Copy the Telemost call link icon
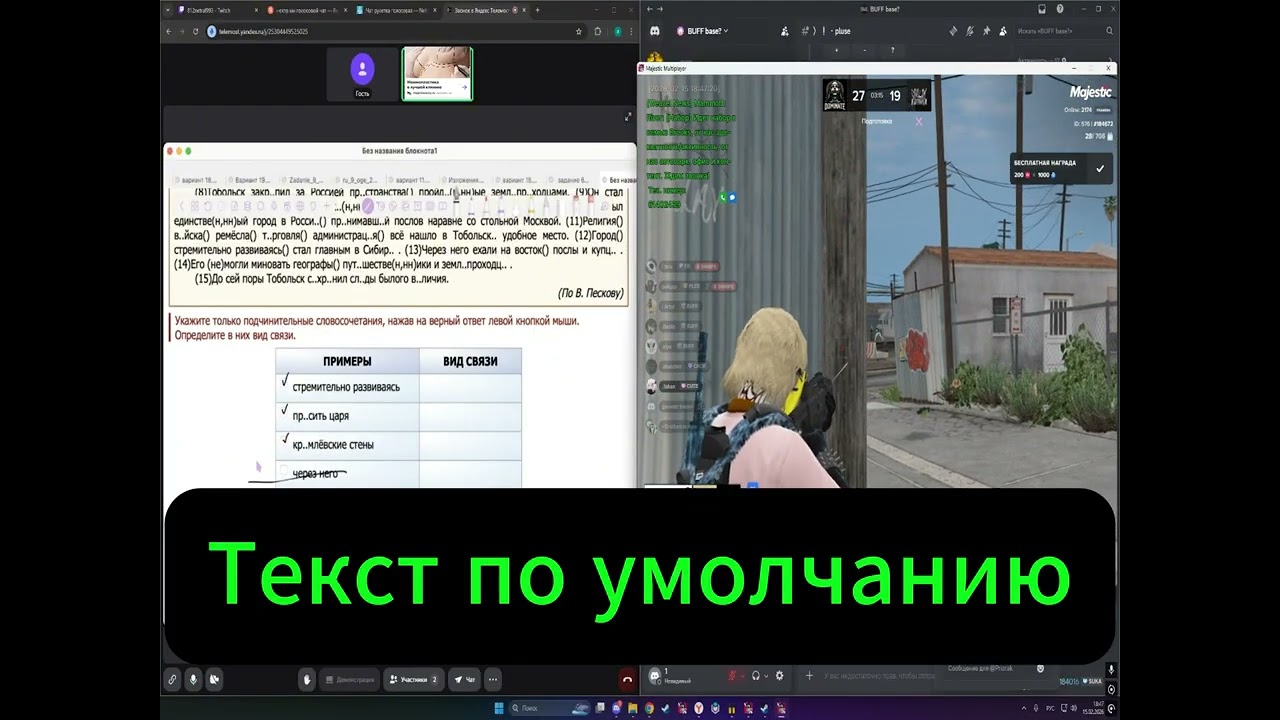The width and height of the screenshot is (1280, 720). click(x=172, y=679)
